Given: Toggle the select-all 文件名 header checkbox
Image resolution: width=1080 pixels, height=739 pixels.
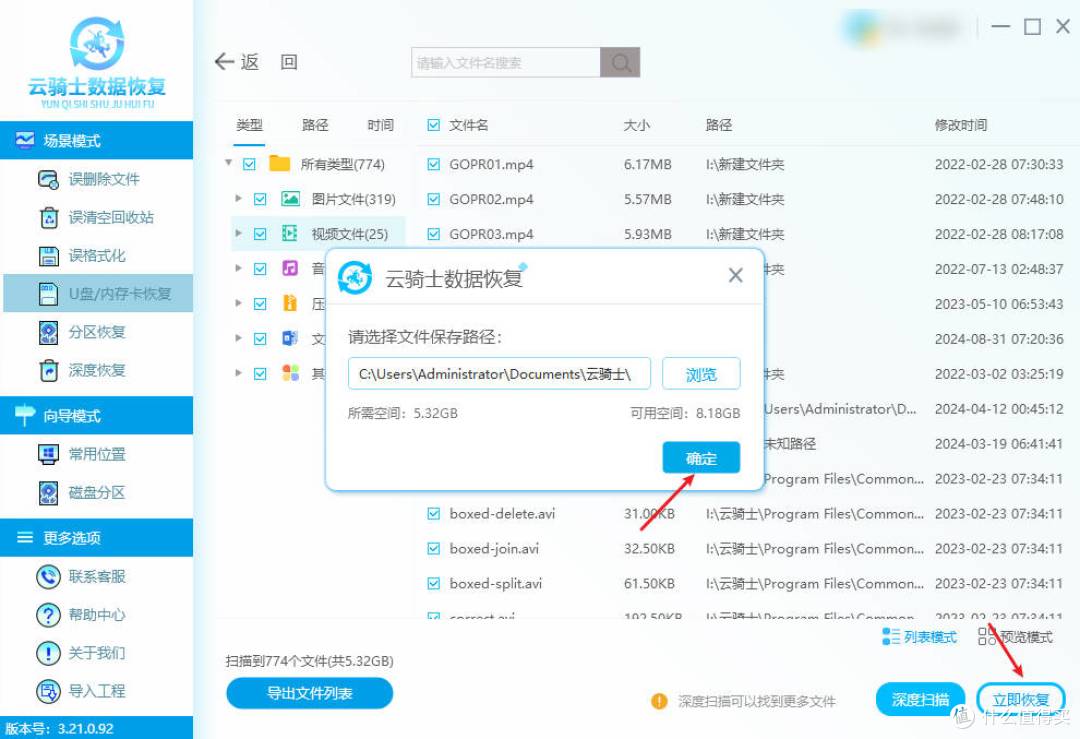Looking at the screenshot, I should (433, 125).
